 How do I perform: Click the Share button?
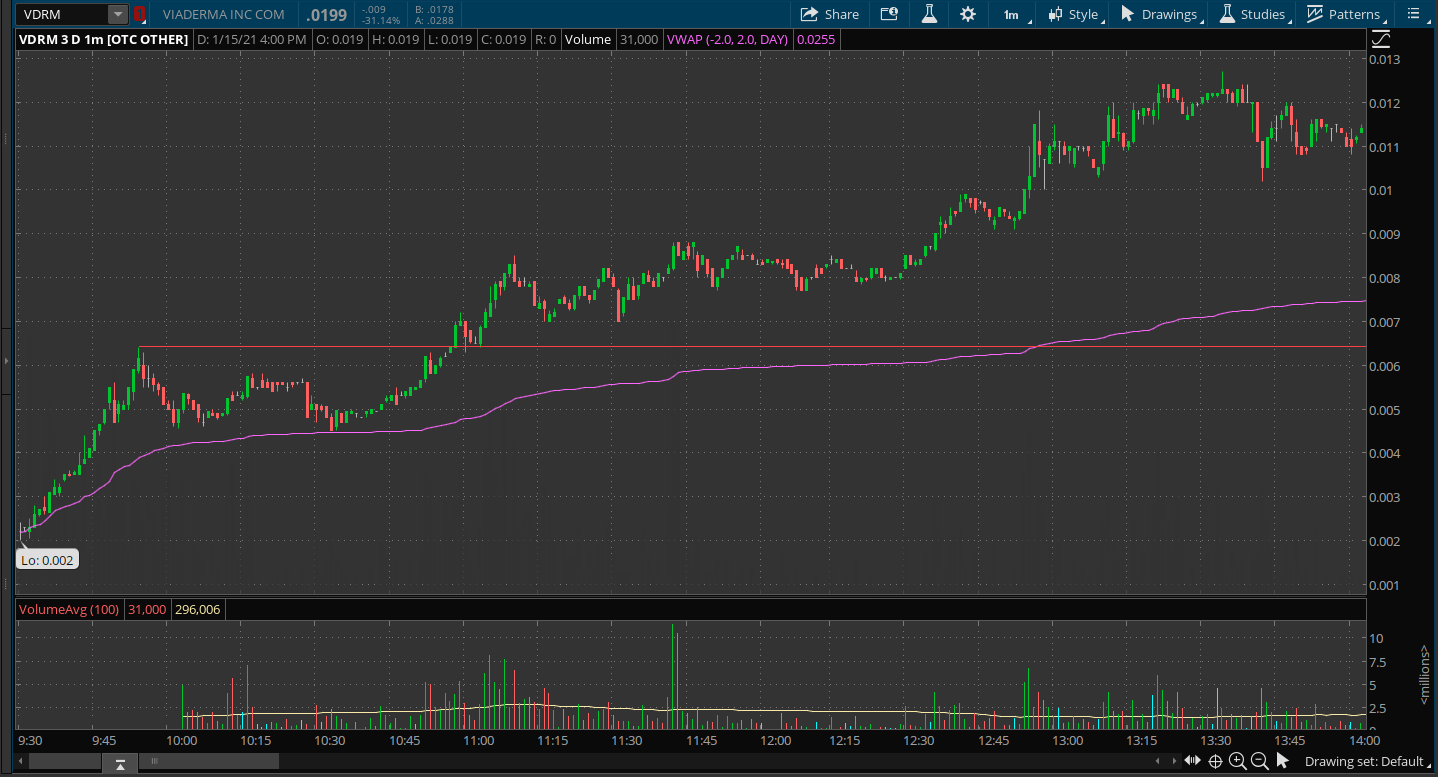829,14
